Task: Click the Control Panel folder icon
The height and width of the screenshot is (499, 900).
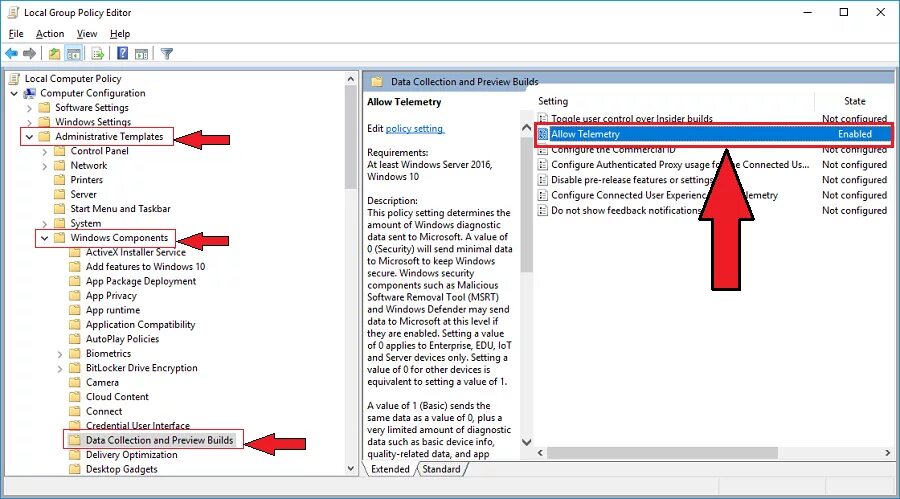Action: coord(60,151)
